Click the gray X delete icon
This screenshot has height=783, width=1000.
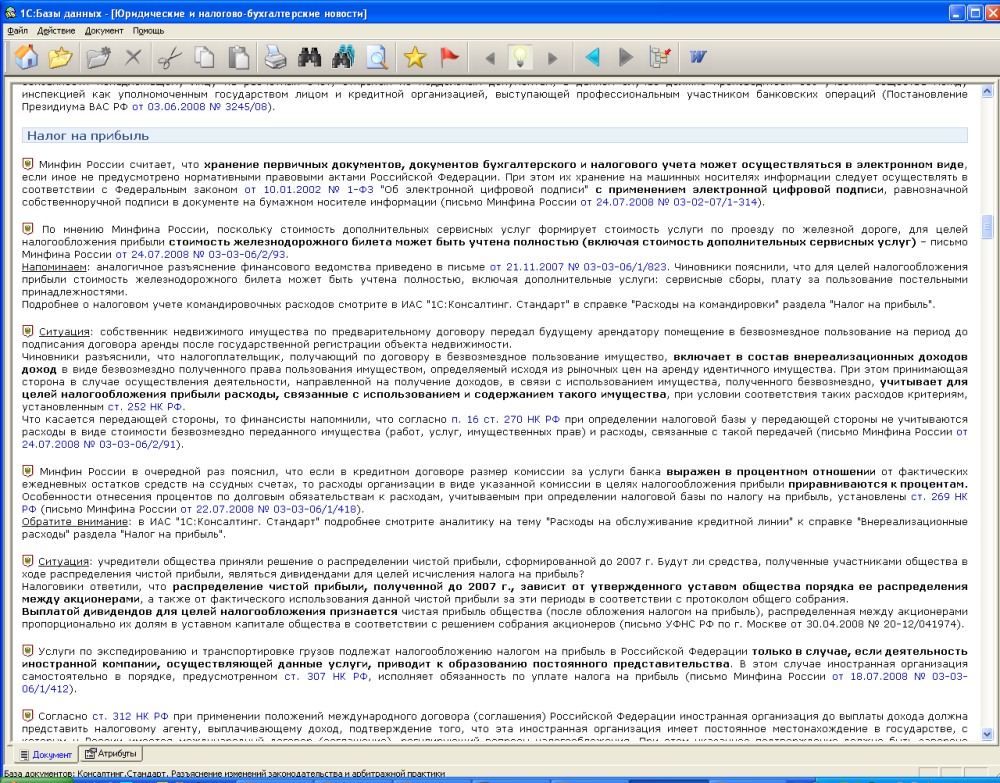click(133, 57)
